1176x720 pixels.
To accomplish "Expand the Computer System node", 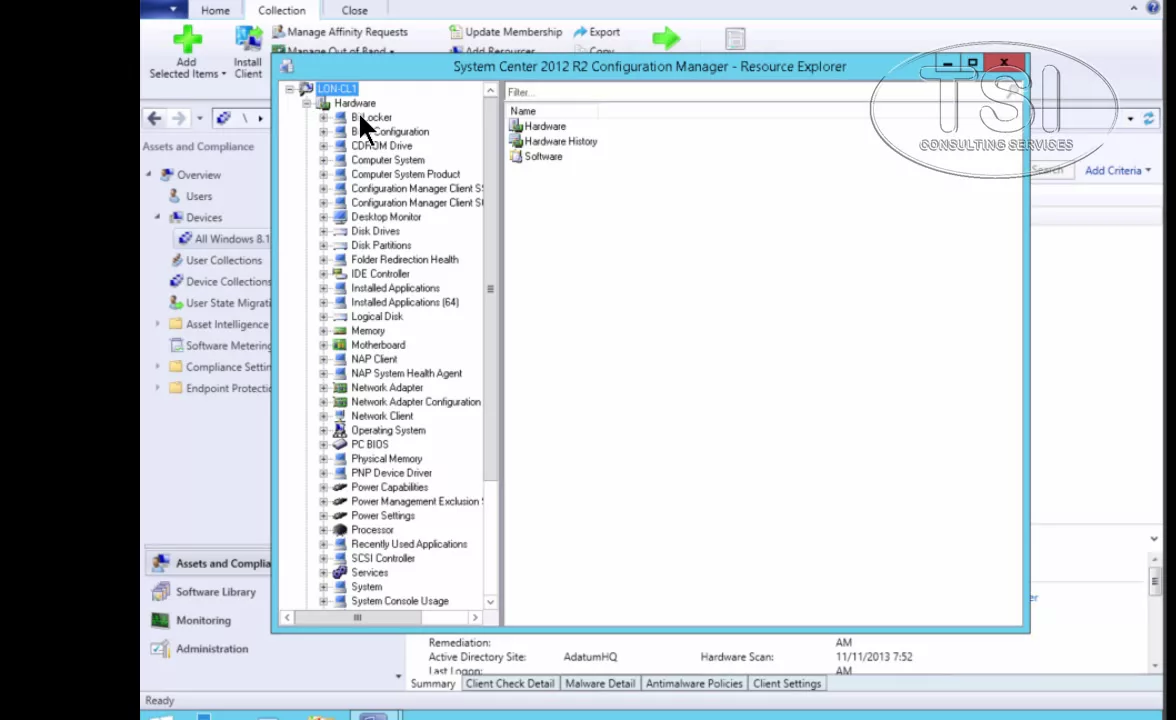I will [323, 160].
